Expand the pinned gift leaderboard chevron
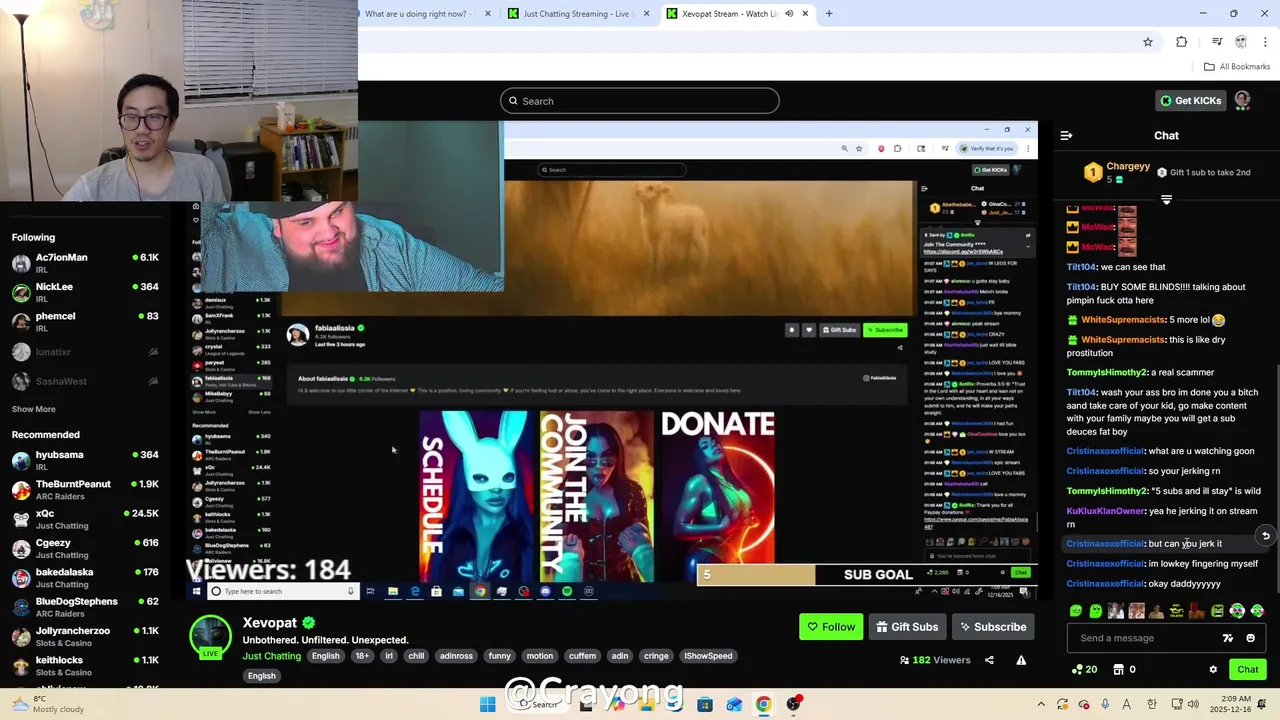This screenshot has width=1280, height=720. pyautogui.click(x=1166, y=200)
